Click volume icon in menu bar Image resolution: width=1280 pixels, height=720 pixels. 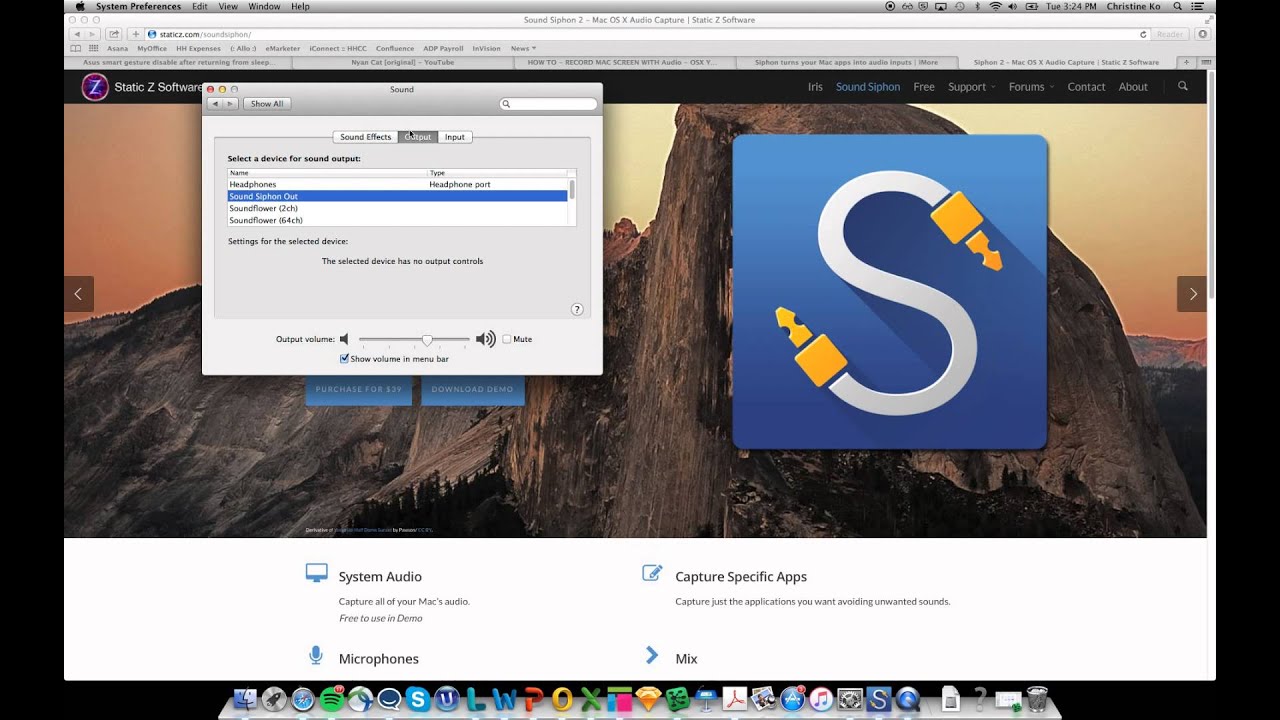[1012, 6]
